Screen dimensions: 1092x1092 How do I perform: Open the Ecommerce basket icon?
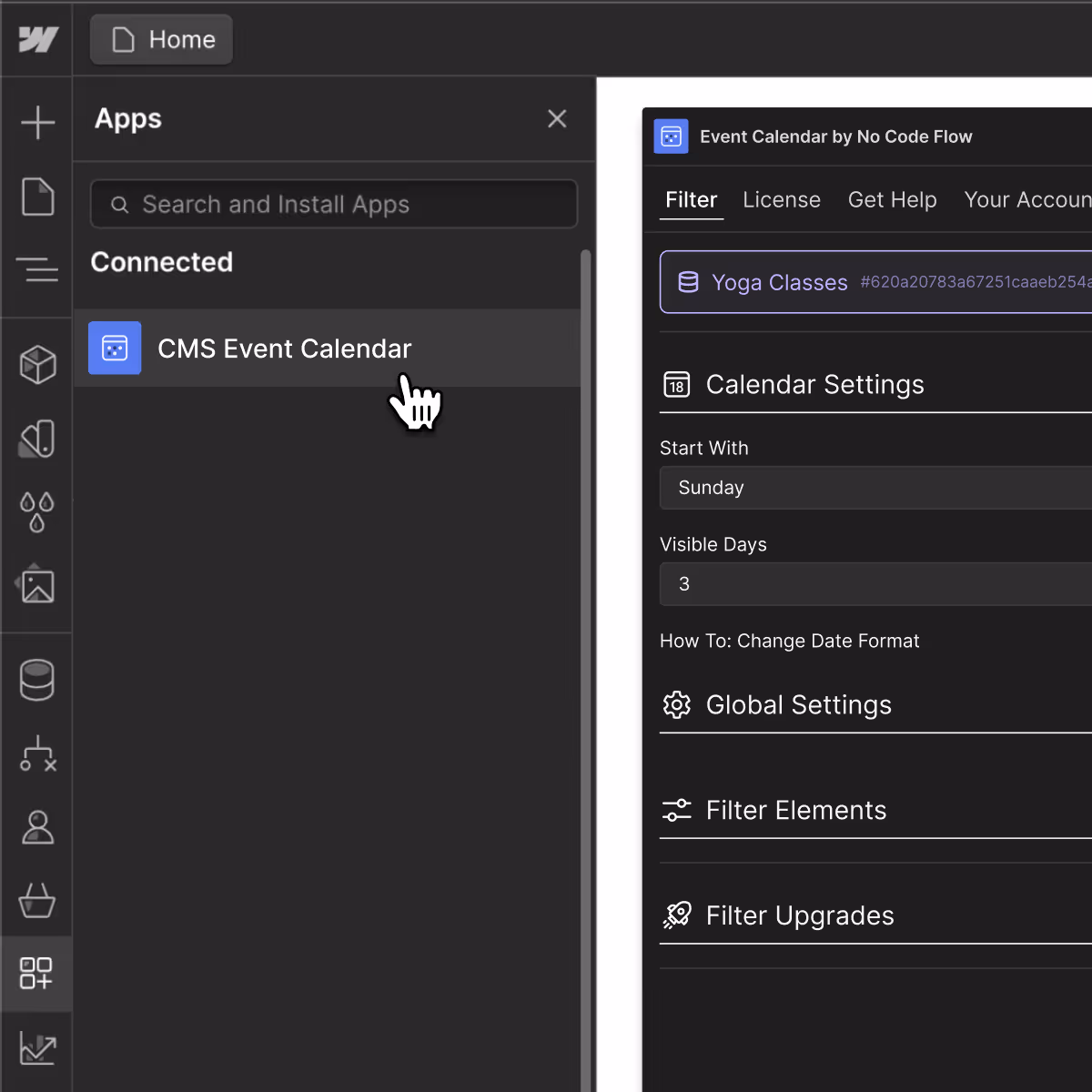37,901
